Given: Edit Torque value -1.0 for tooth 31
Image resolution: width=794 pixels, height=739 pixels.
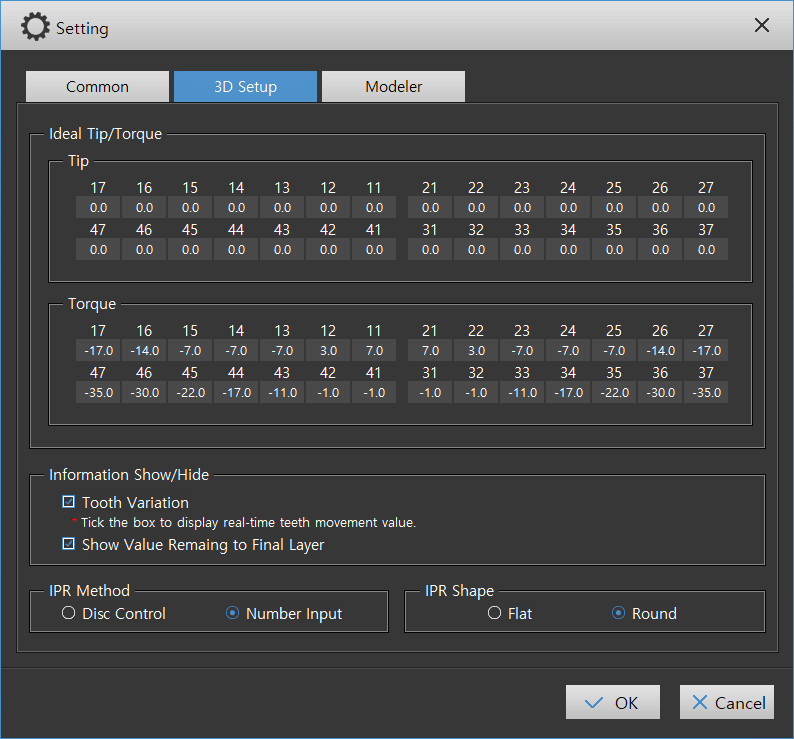Looking at the screenshot, I should tap(430, 393).
